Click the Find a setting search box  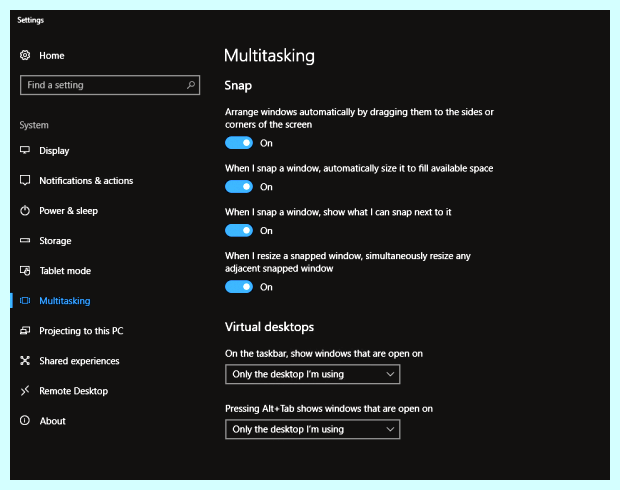(x=110, y=85)
